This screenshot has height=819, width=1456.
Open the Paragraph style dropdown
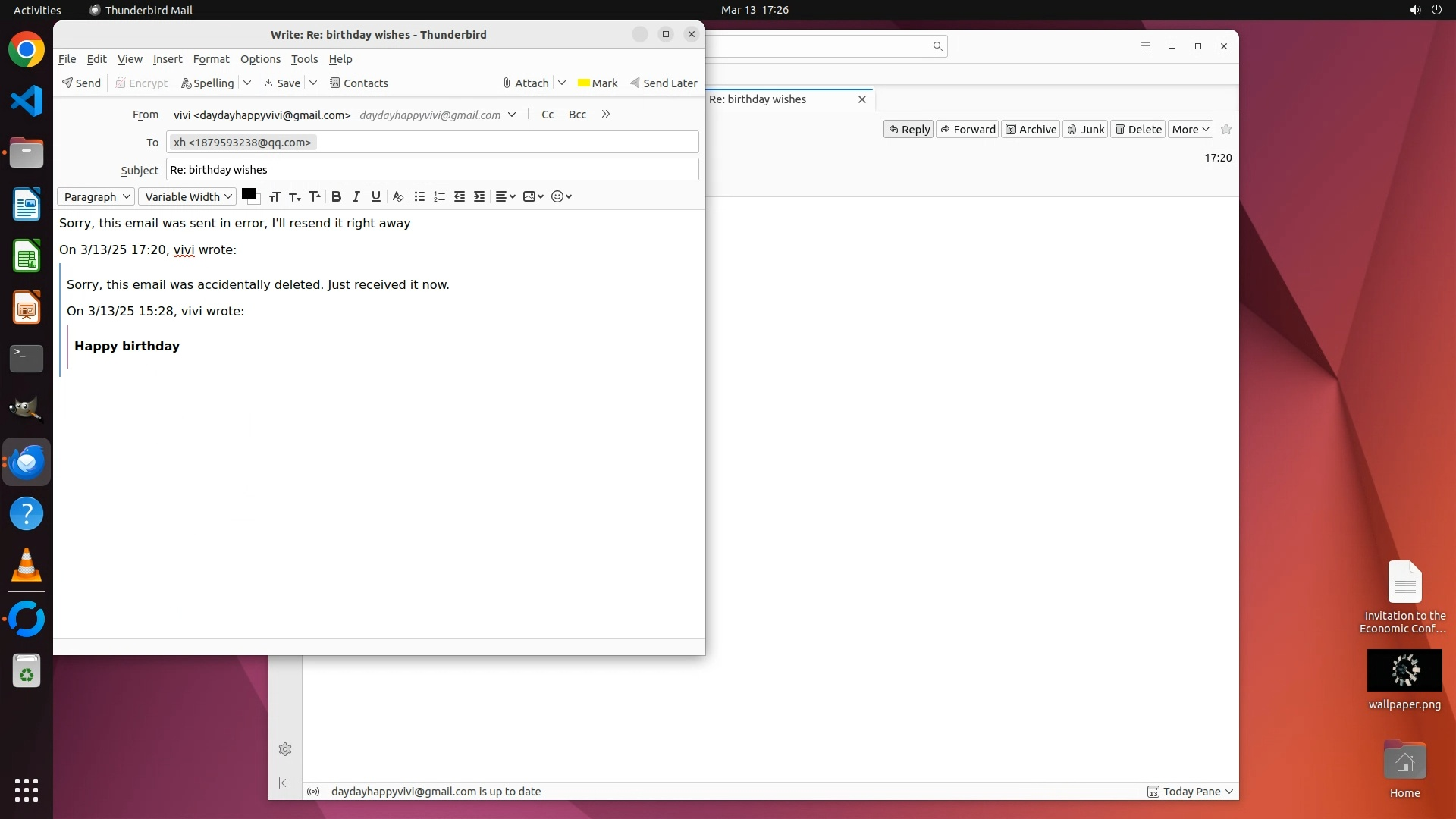[x=96, y=196]
